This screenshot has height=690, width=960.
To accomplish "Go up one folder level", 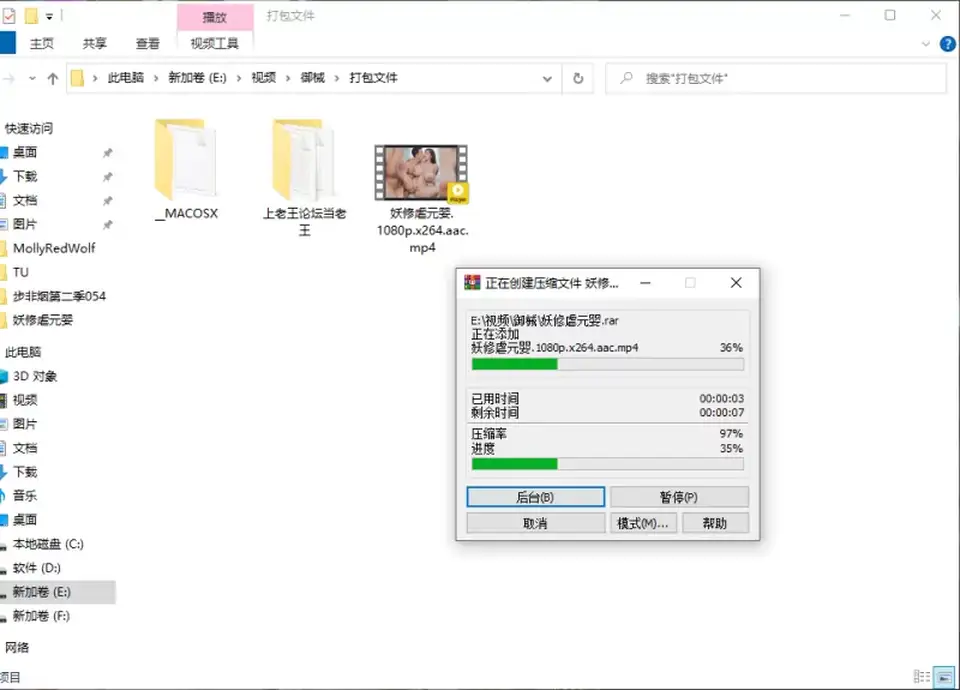I will point(53,78).
